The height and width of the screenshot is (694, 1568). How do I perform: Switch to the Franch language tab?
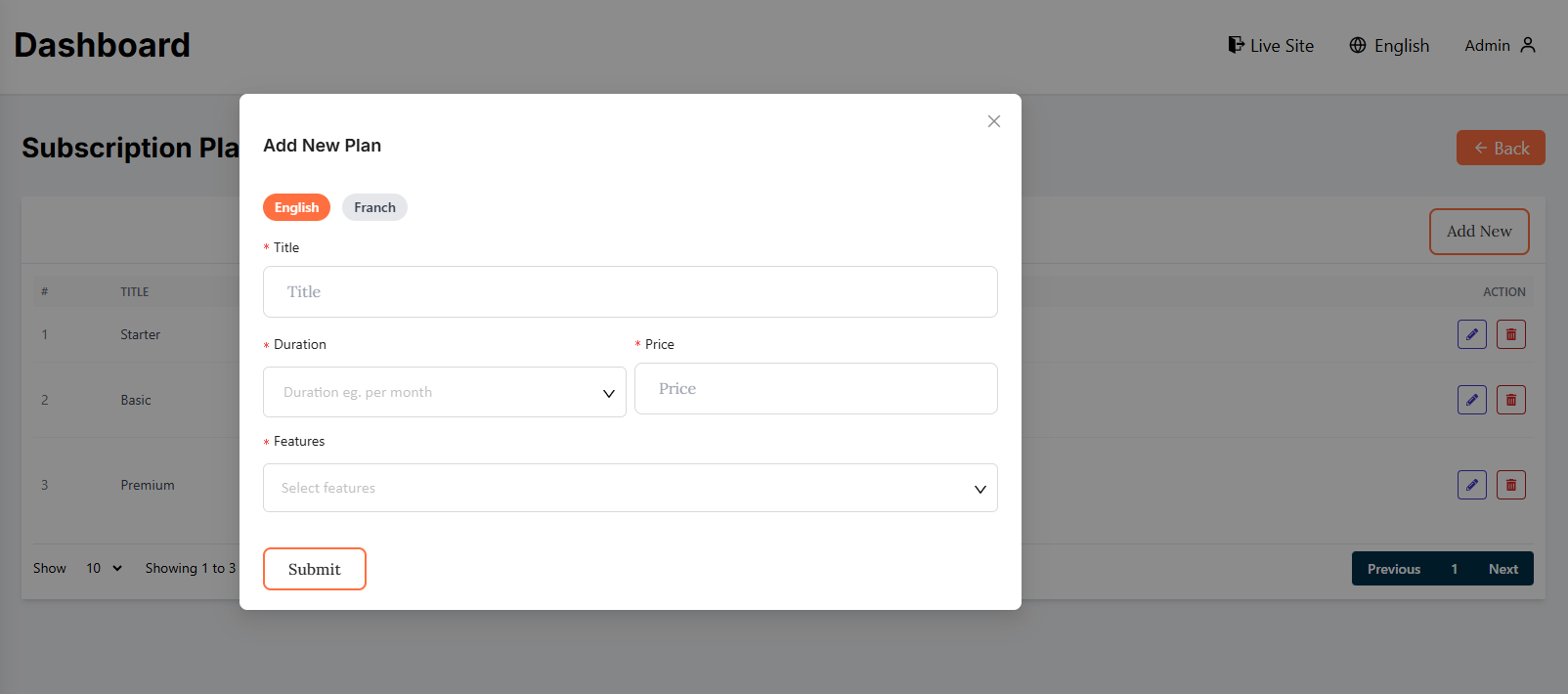coord(374,207)
